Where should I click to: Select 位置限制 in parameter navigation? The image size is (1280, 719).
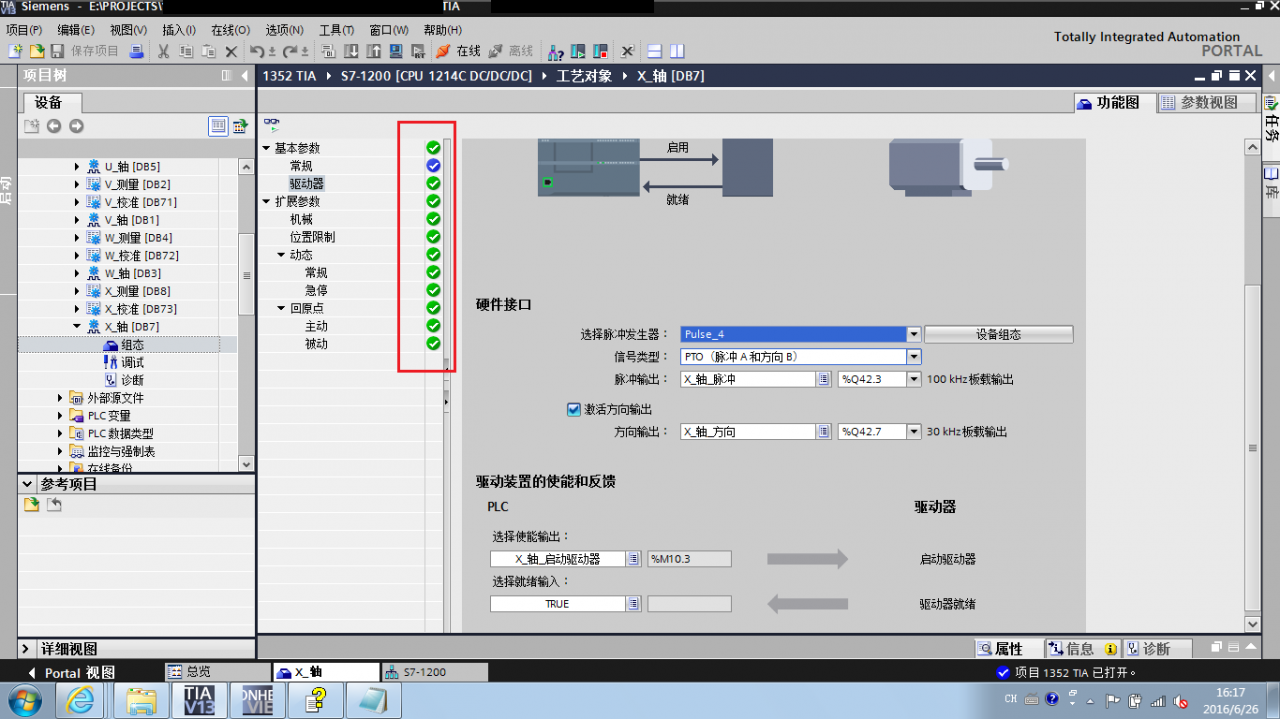[x=313, y=237]
